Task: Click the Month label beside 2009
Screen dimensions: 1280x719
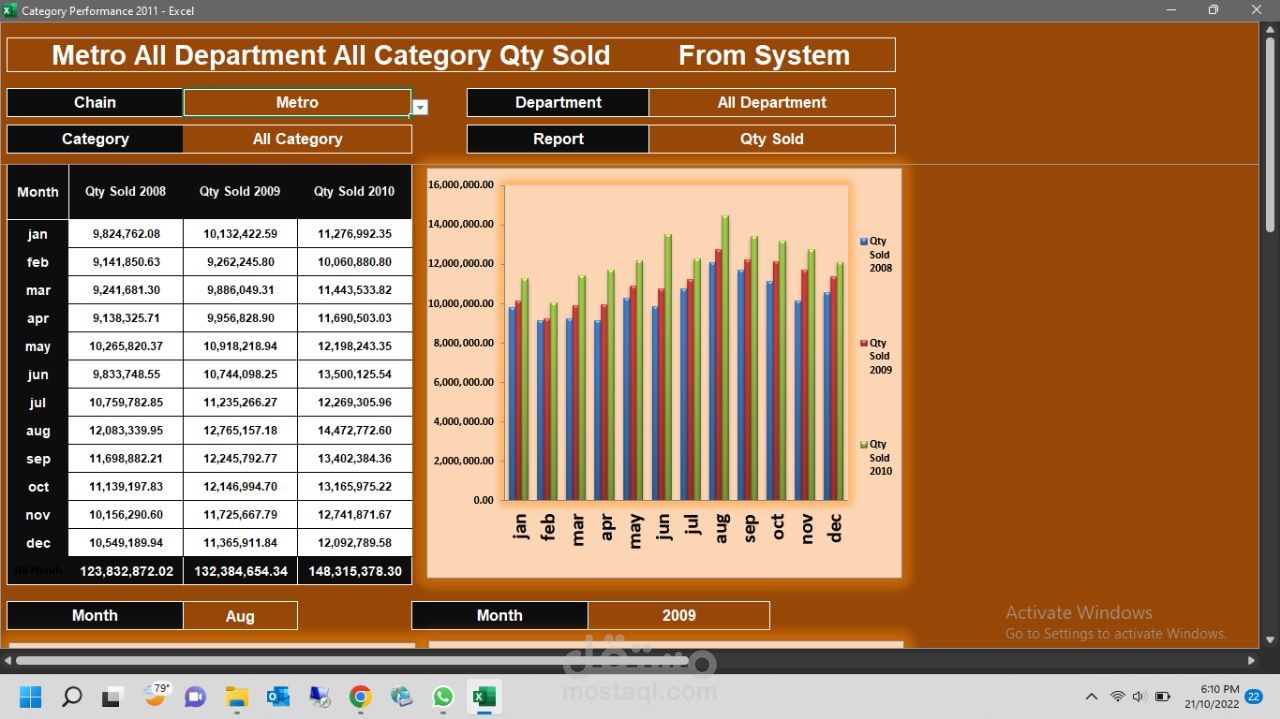Action: tap(500, 616)
